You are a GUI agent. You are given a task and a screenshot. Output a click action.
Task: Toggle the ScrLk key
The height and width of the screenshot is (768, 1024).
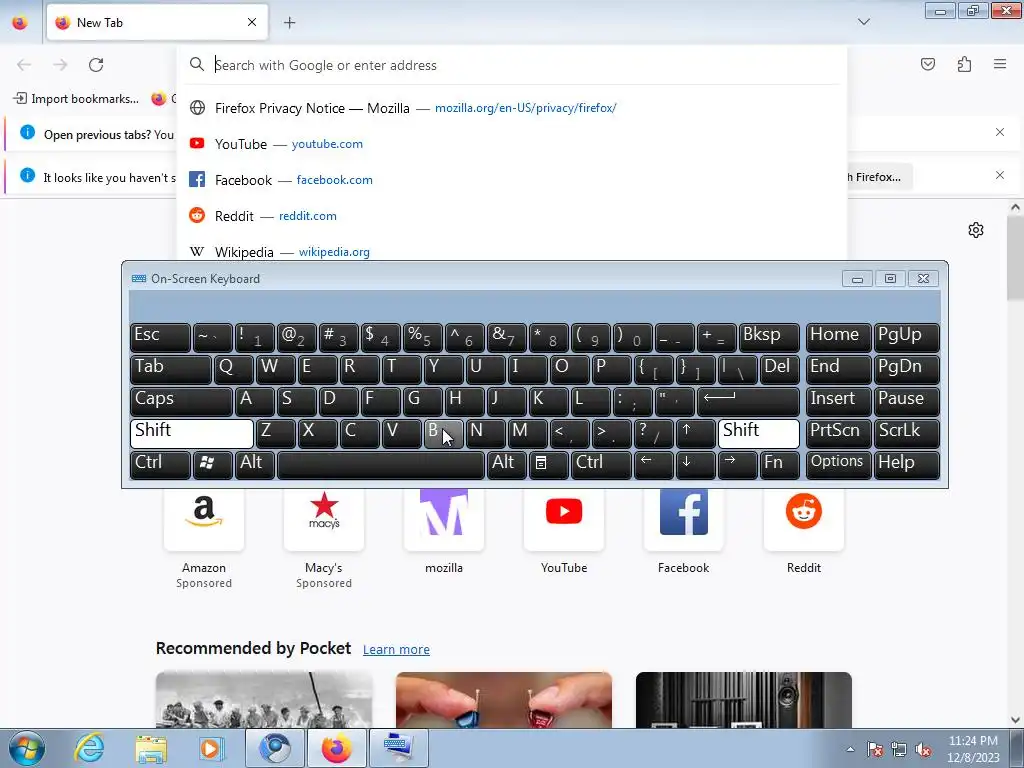point(906,433)
